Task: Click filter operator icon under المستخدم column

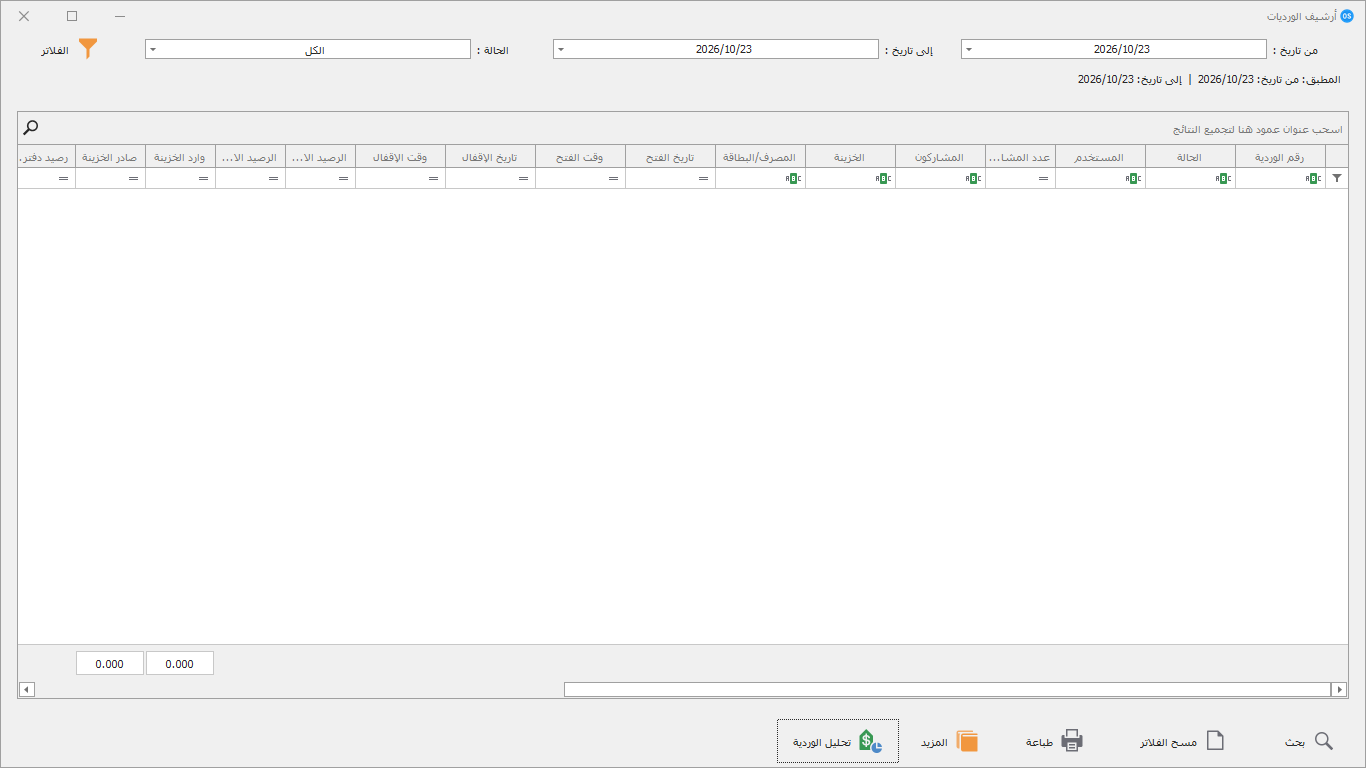Action: click(x=1134, y=178)
